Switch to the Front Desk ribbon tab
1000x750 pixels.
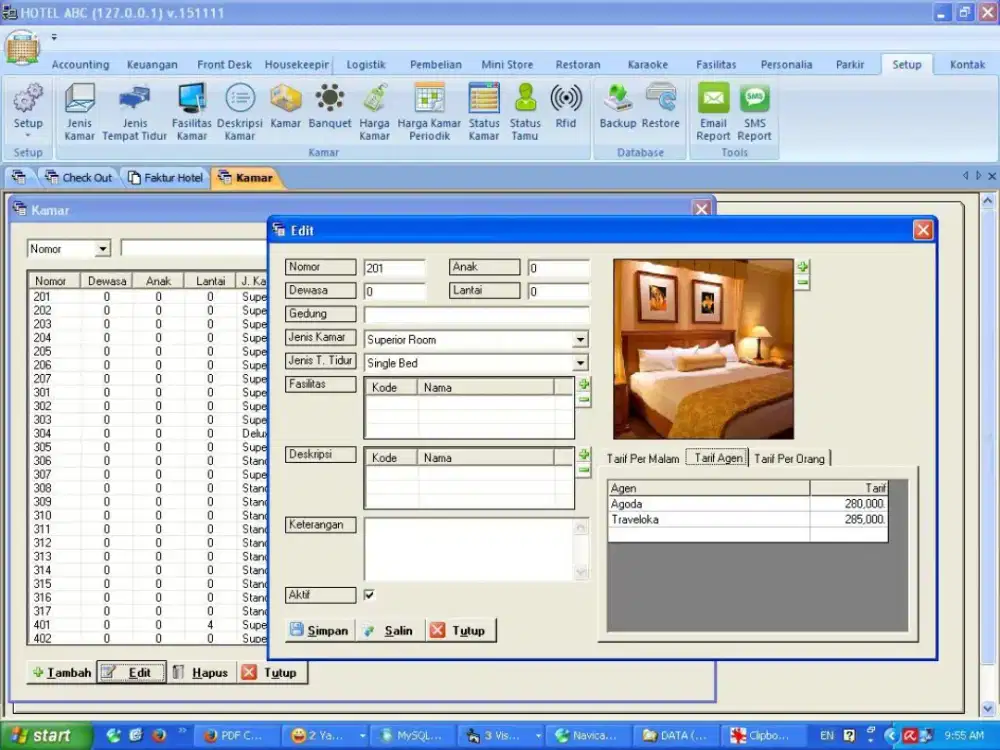(x=224, y=64)
